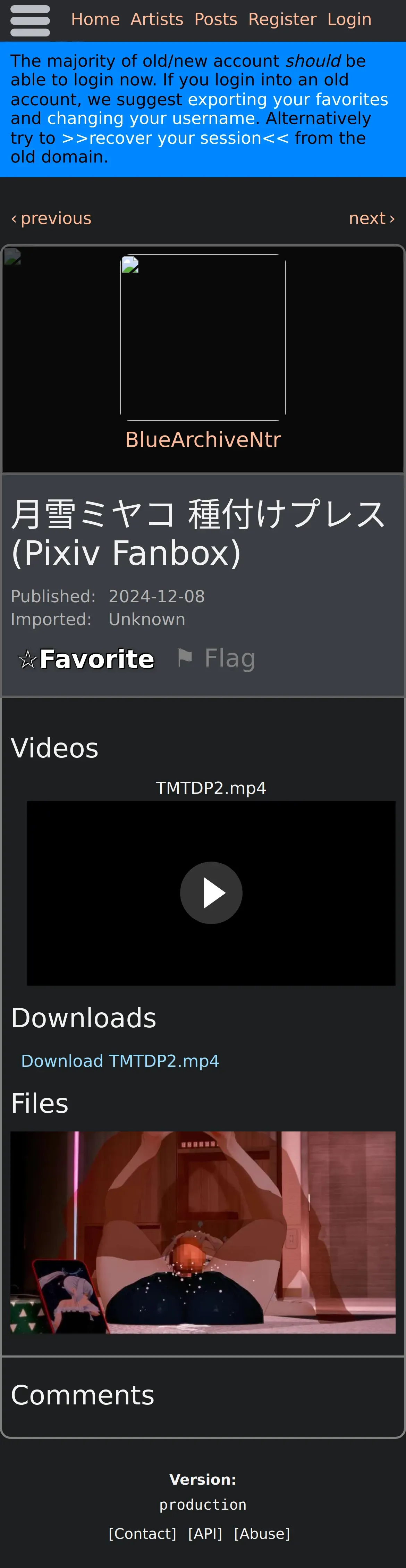
Task: Open the API link in the footer
Action: click(x=205, y=1534)
